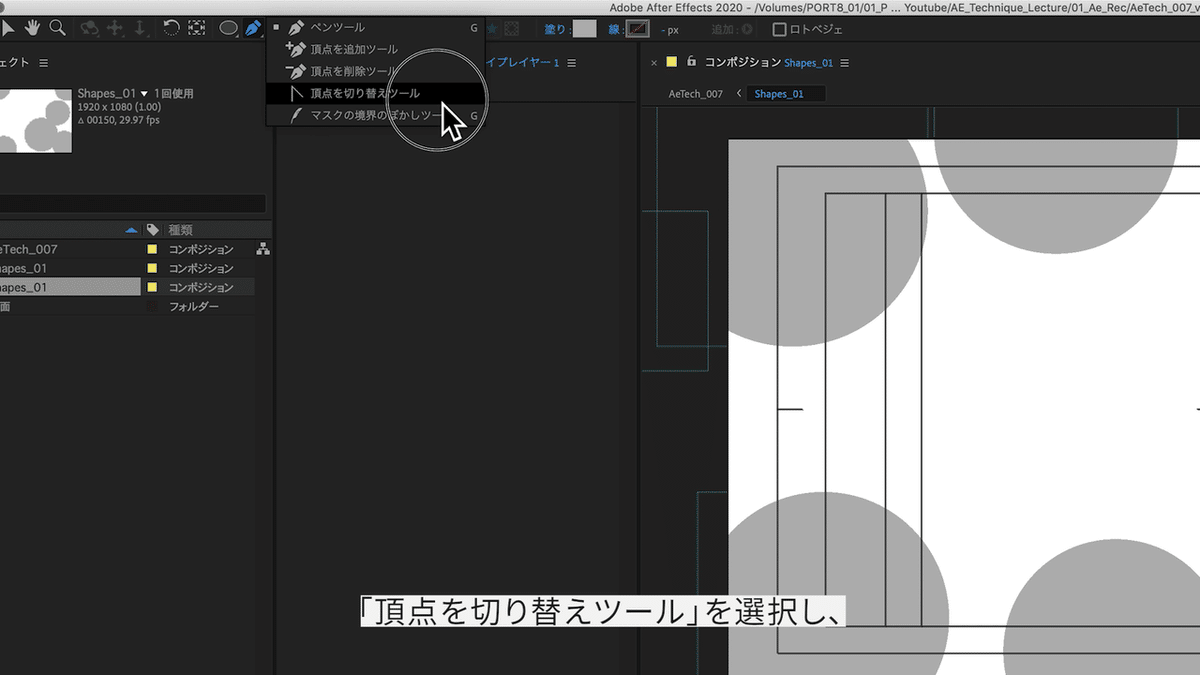Open the Shapes_01 composition name dropdown in viewer header
The image size is (1200, 675).
pos(808,63)
